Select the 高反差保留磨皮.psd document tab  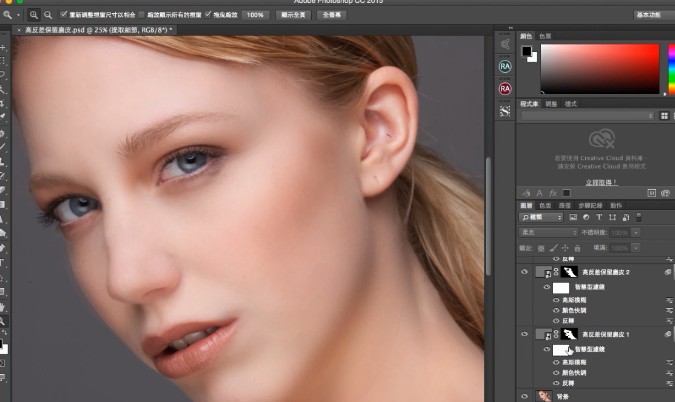tap(98, 30)
